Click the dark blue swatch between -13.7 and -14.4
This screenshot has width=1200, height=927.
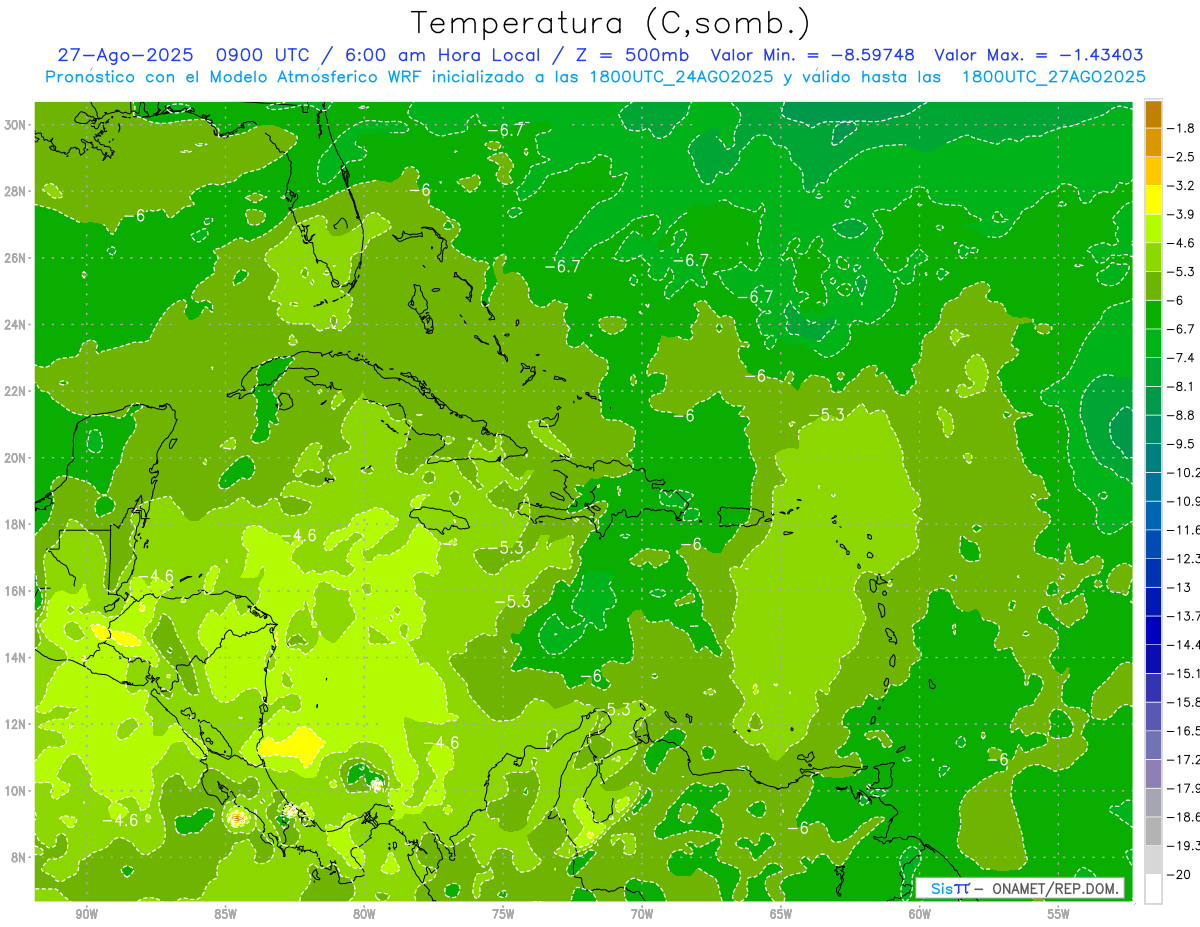coord(1153,631)
